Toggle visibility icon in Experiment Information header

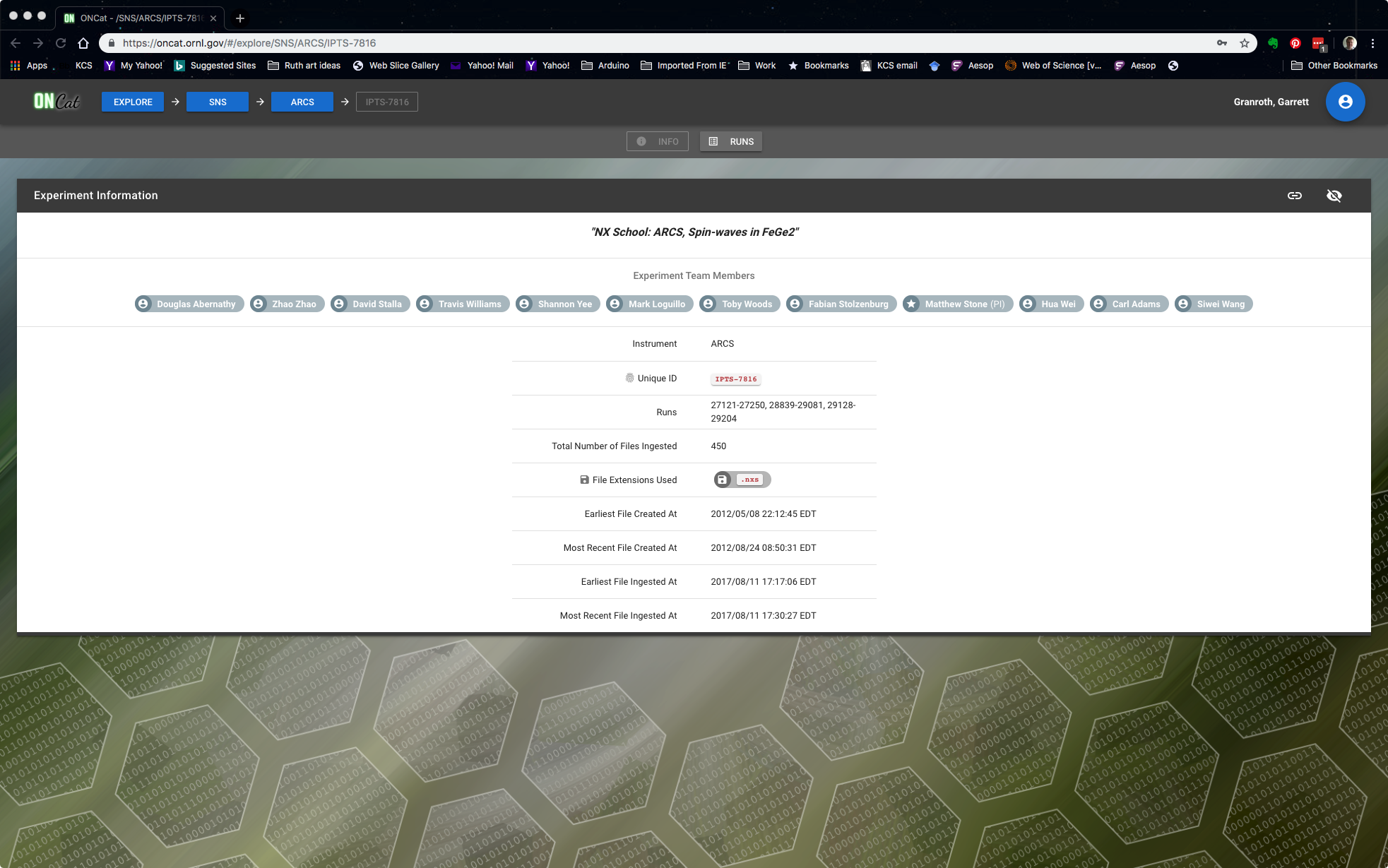tap(1334, 195)
